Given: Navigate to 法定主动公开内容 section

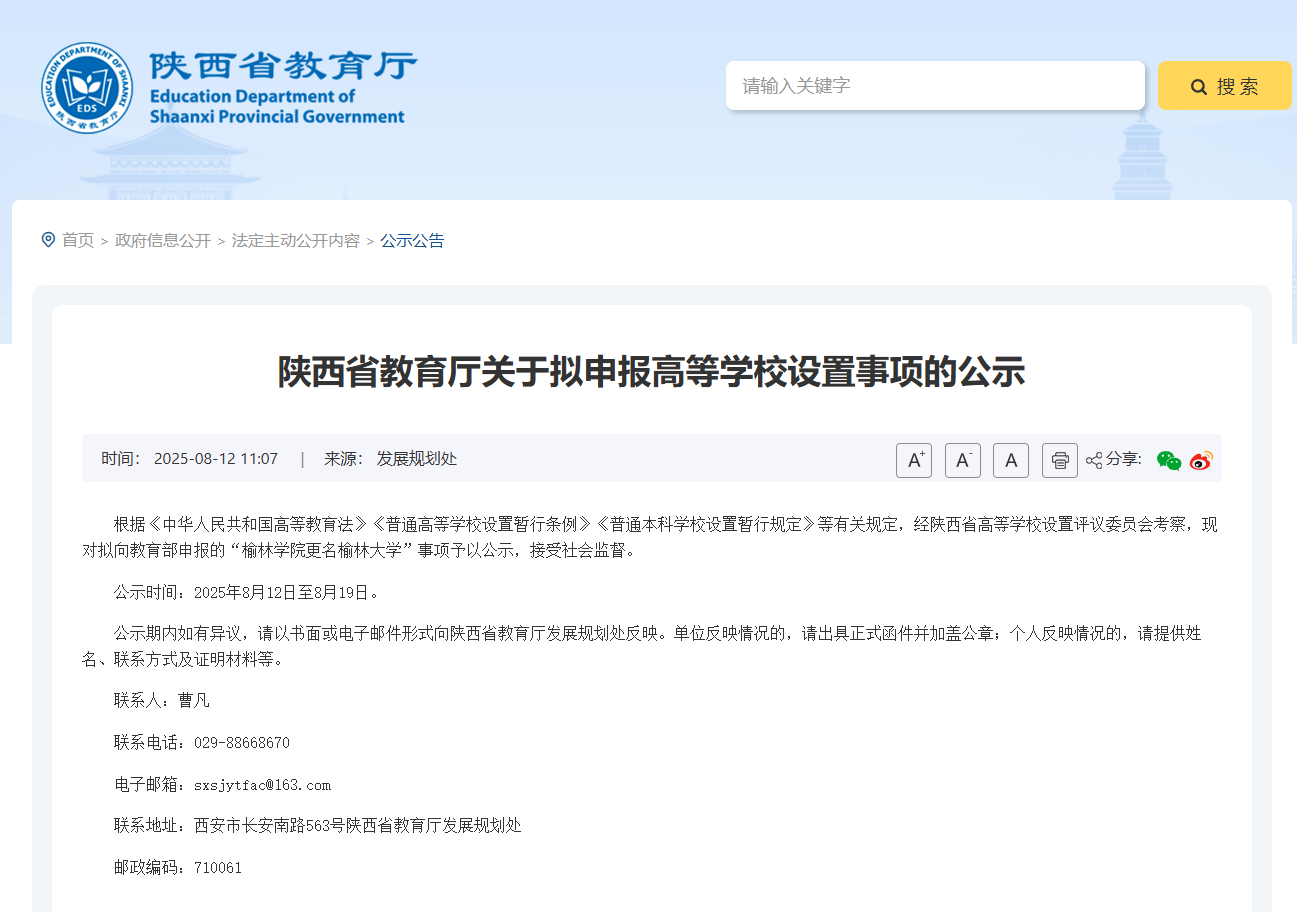Looking at the screenshot, I should 296,240.
